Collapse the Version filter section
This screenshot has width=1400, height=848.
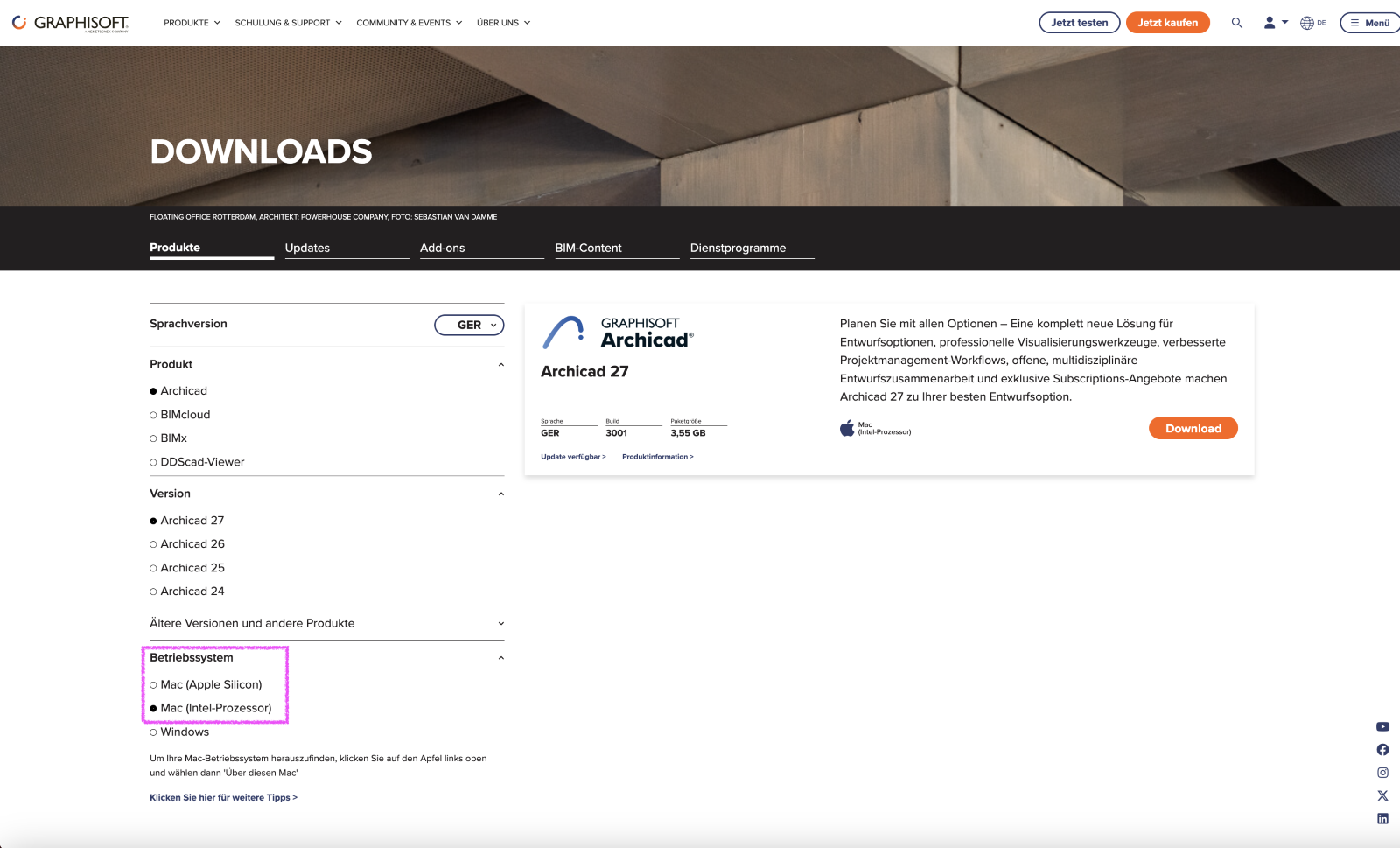pyautogui.click(x=500, y=494)
